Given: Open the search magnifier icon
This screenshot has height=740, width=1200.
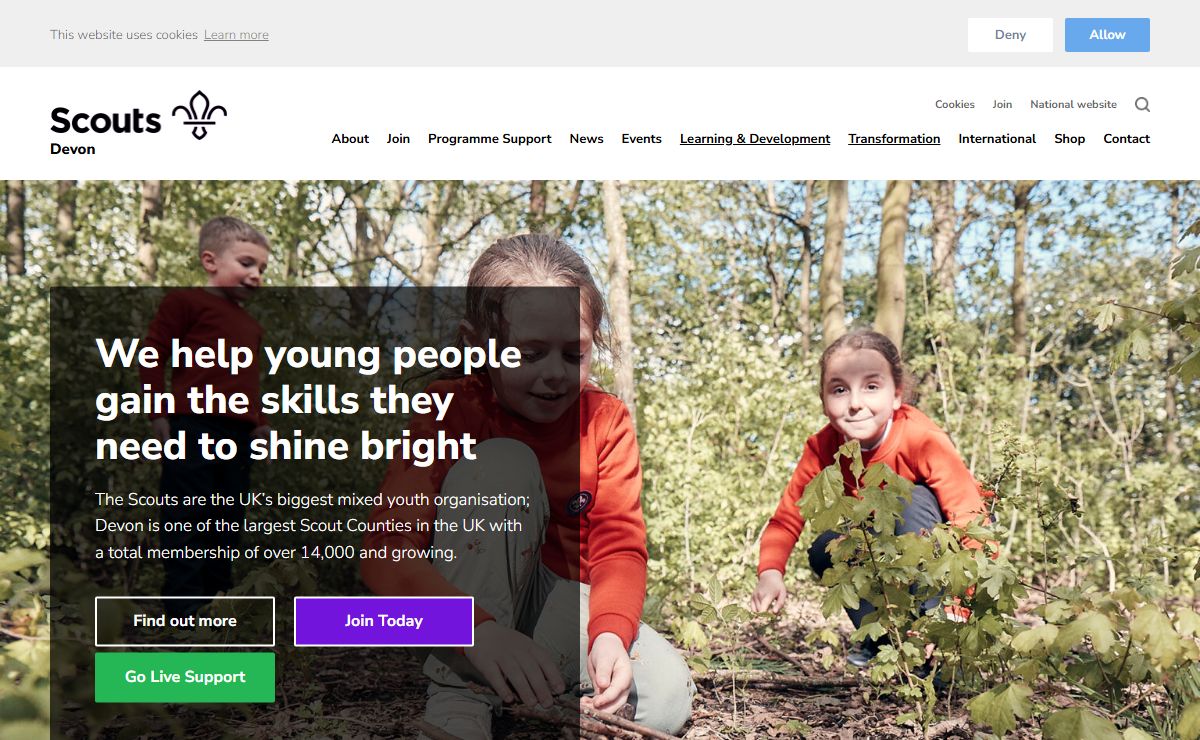Looking at the screenshot, I should (1142, 104).
